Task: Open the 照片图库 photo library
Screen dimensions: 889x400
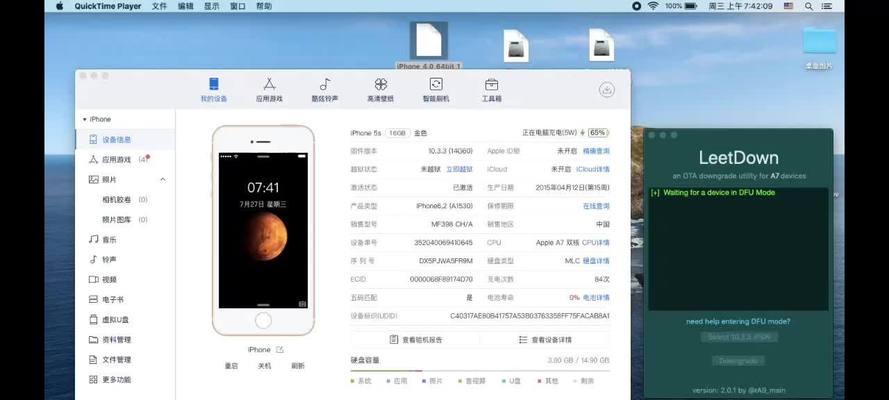Action: pos(117,219)
